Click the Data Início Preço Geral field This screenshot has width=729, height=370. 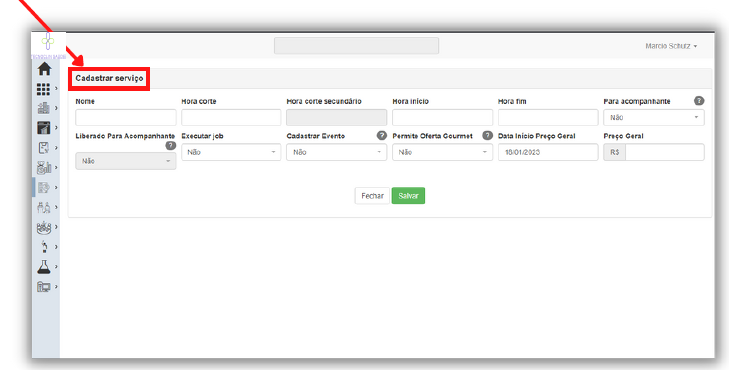pos(548,152)
